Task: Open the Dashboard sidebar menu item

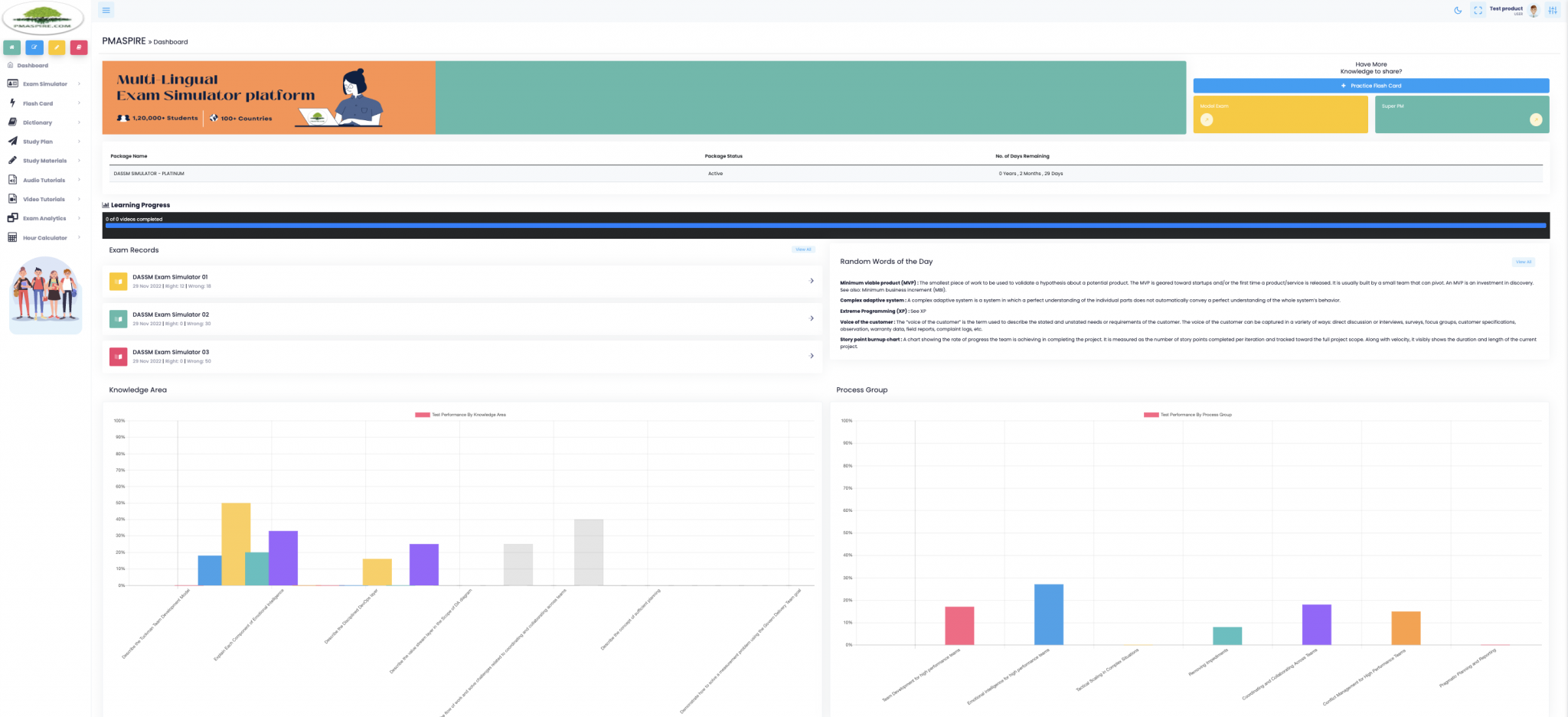Action: (32, 65)
